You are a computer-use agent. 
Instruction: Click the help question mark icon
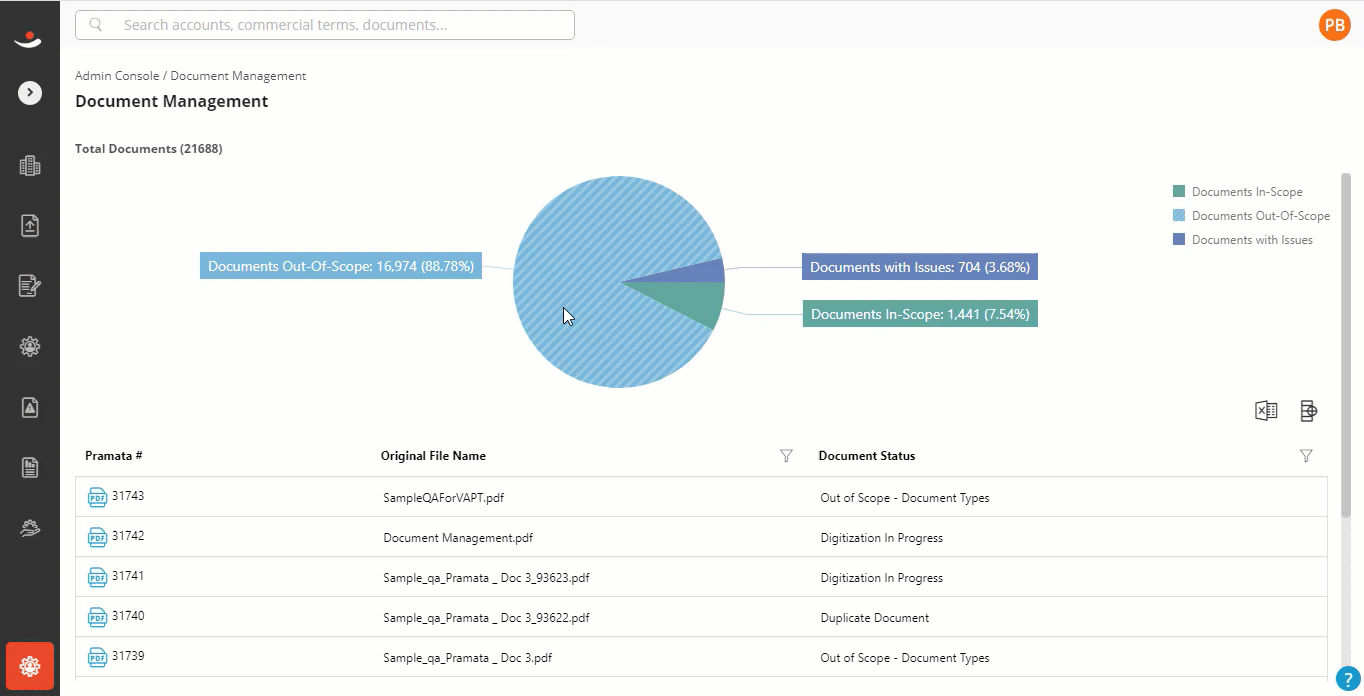pyautogui.click(x=1349, y=680)
